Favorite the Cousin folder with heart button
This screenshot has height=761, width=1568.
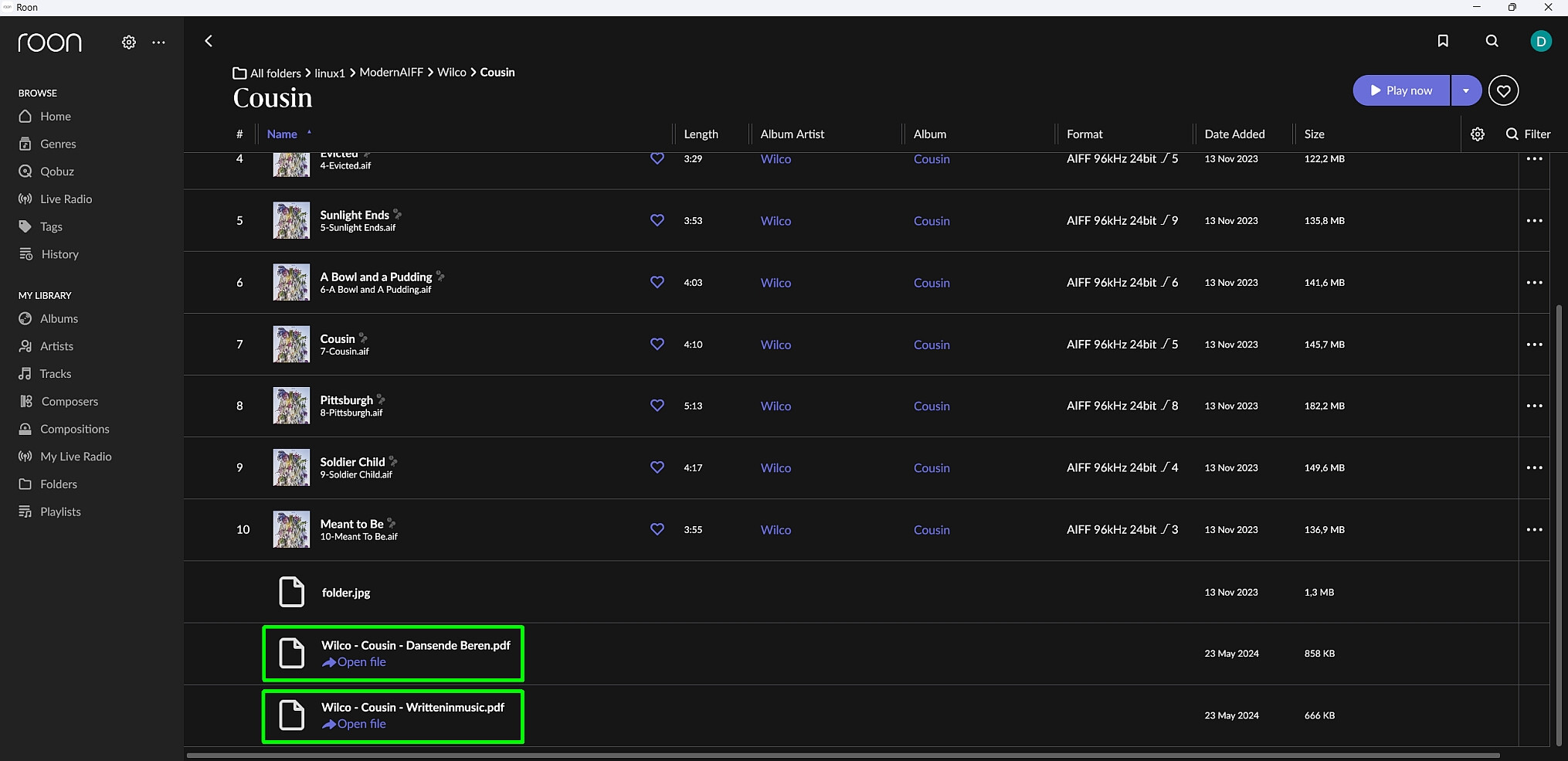(1503, 90)
